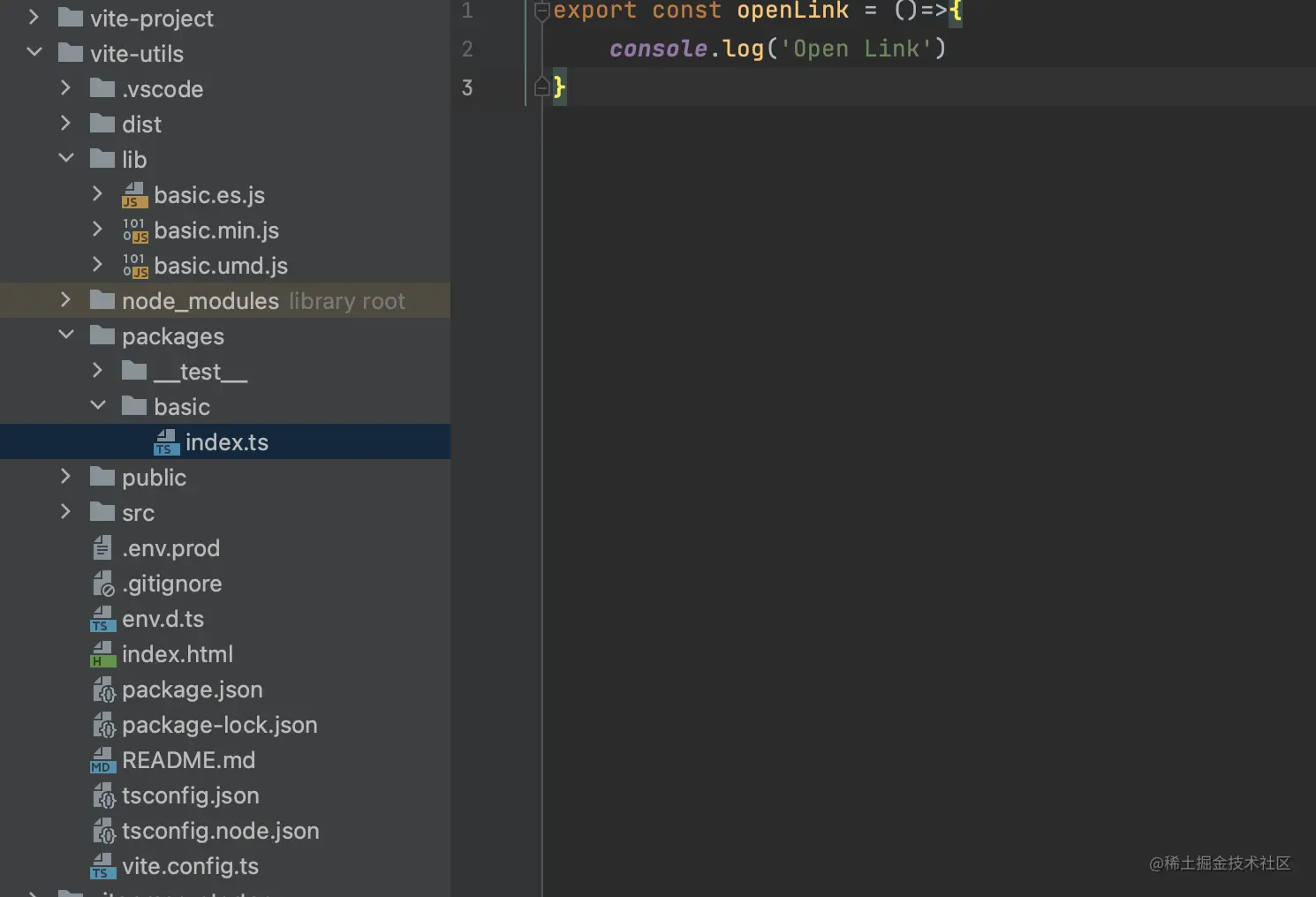Screen dimensions: 1316x897
Task: Click the node_modules folder icon
Action: click(x=102, y=300)
